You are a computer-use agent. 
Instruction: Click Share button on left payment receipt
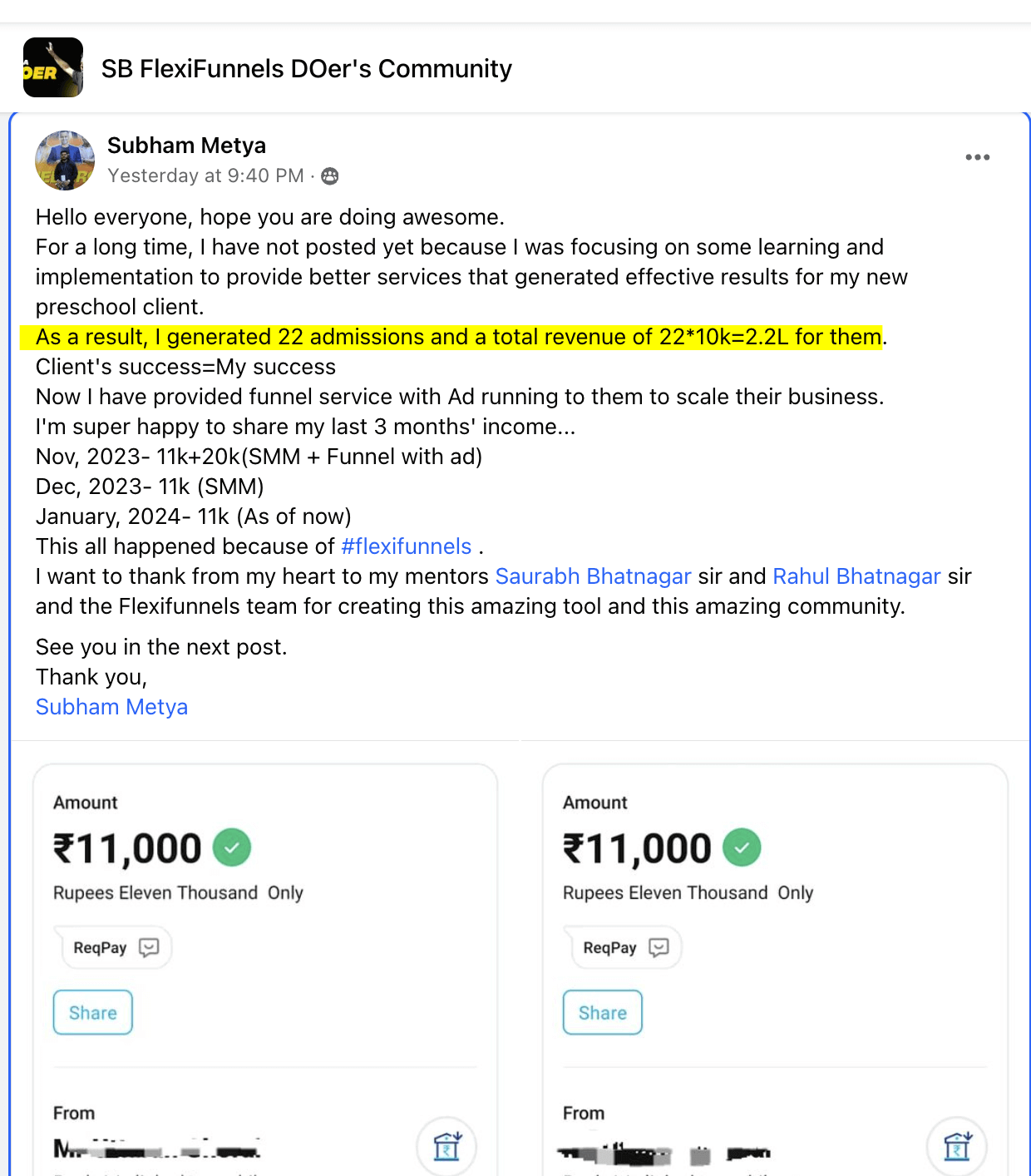[93, 1012]
